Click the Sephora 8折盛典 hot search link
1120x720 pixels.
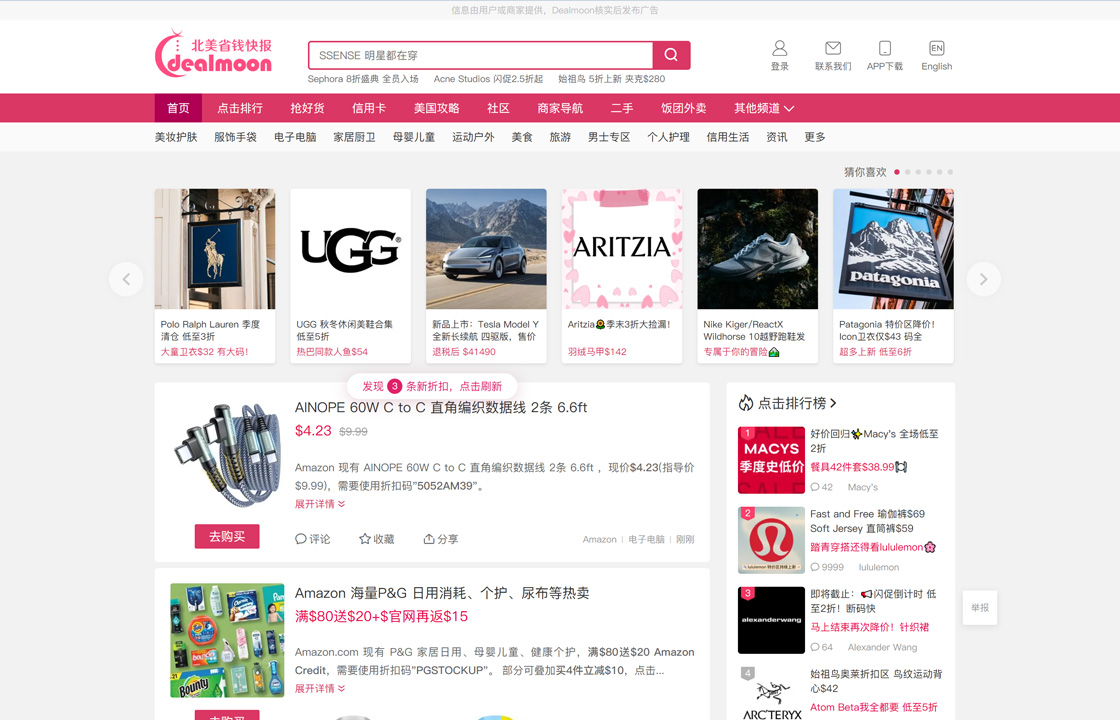click(363, 79)
